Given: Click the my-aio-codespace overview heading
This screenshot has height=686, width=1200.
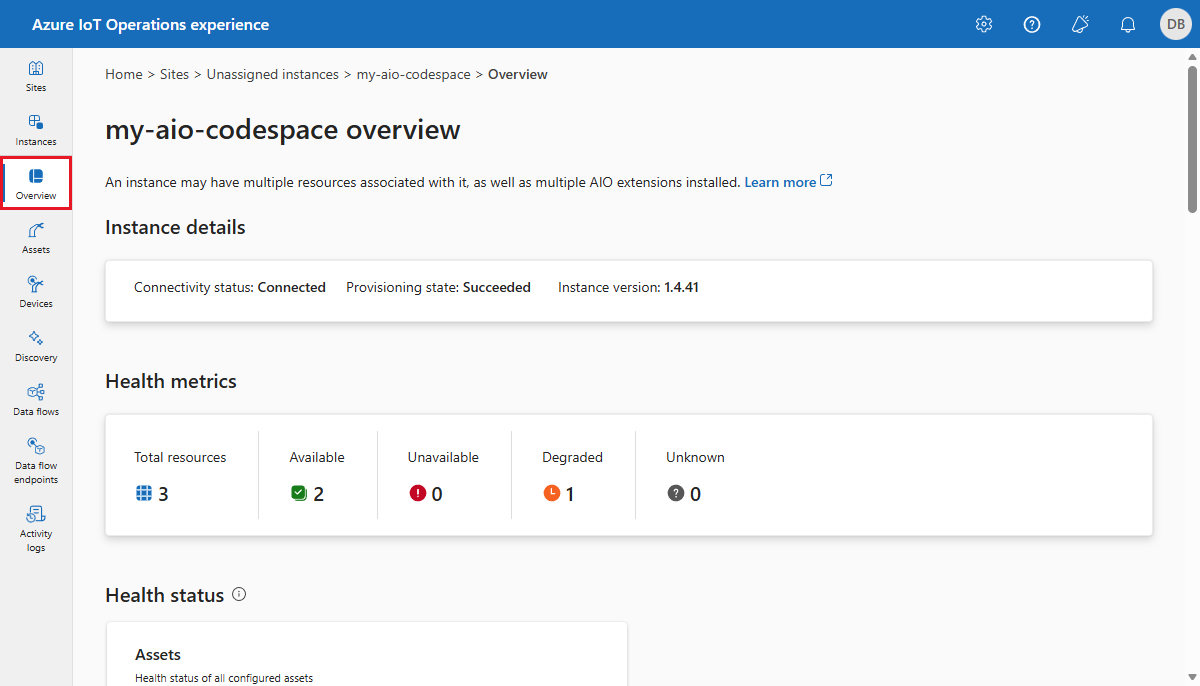Looking at the screenshot, I should [x=283, y=130].
